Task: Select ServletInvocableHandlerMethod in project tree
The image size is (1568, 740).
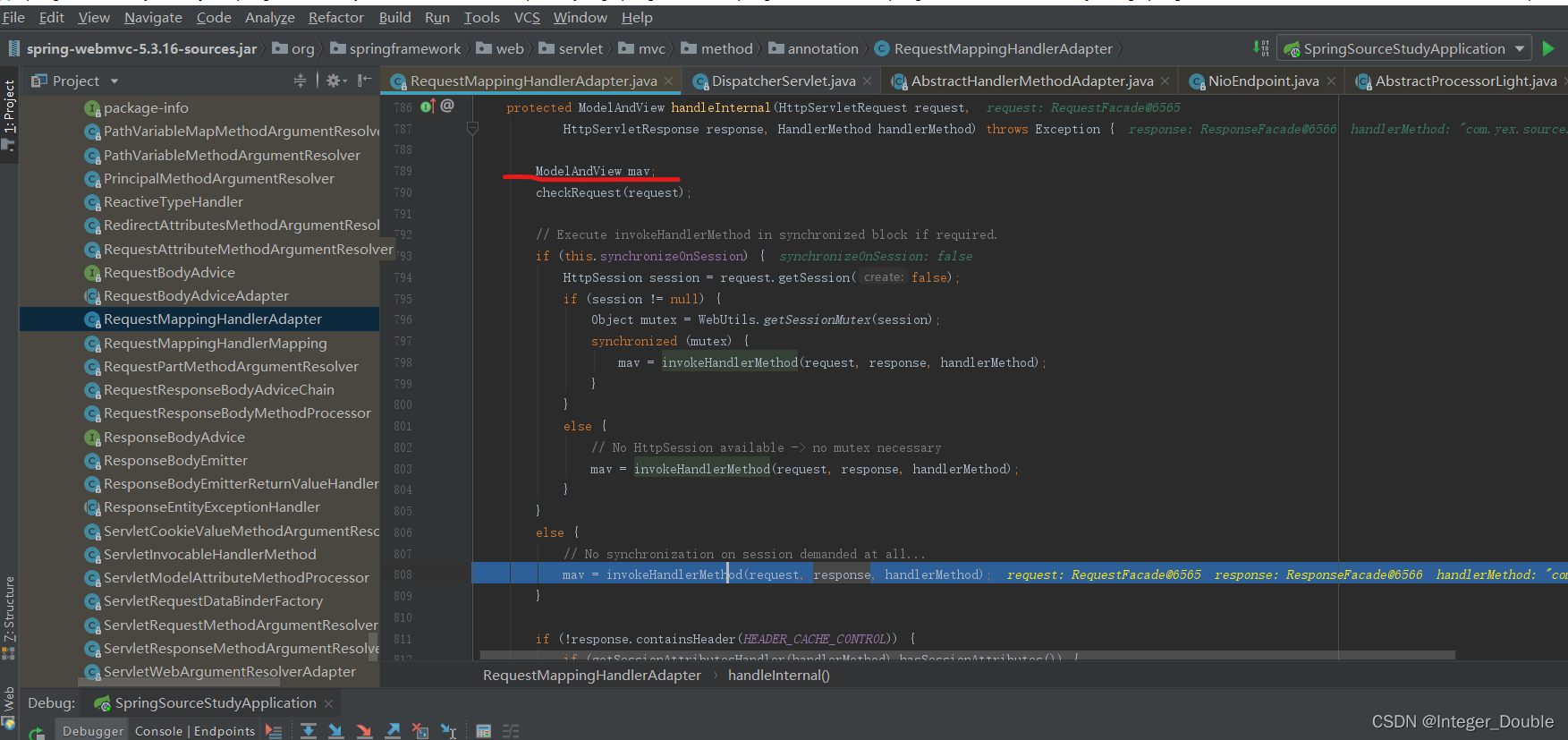Action: tap(199, 555)
